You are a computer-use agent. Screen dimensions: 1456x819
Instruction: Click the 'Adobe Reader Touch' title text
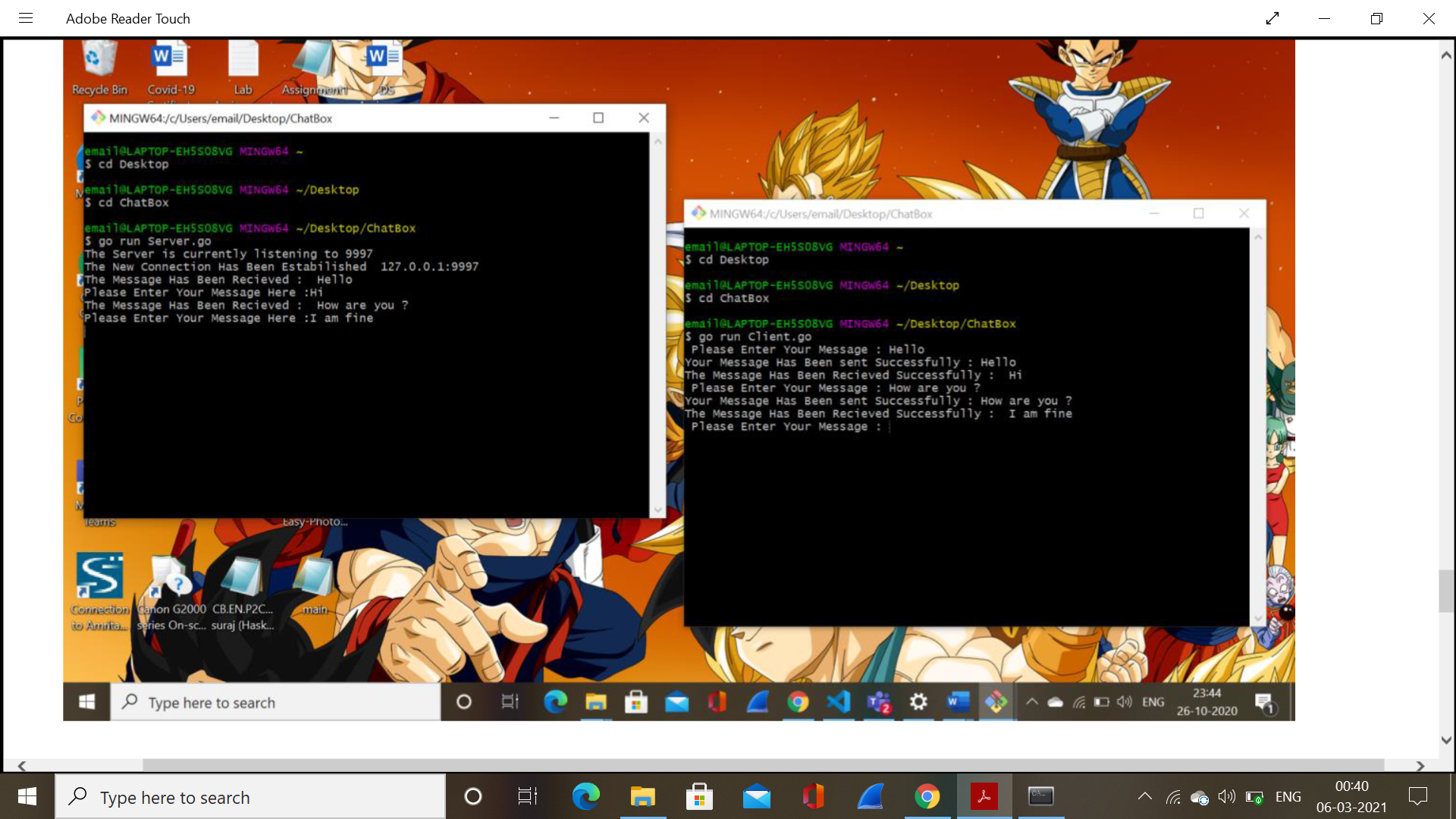pyautogui.click(x=128, y=18)
